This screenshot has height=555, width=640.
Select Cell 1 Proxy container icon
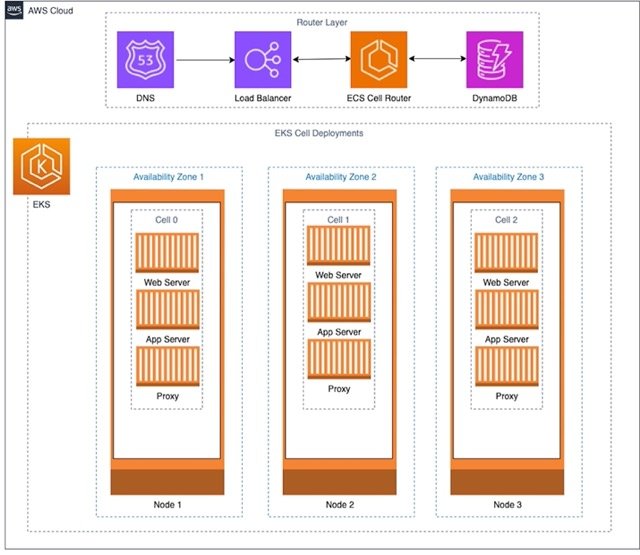339,359
